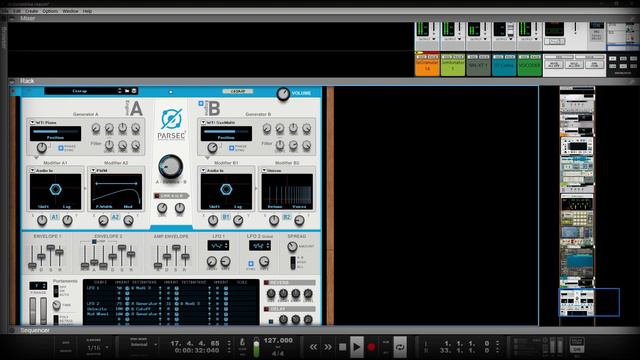Change the LFO 2 waveform selector
640x360 pixels.
click(x=260, y=245)
